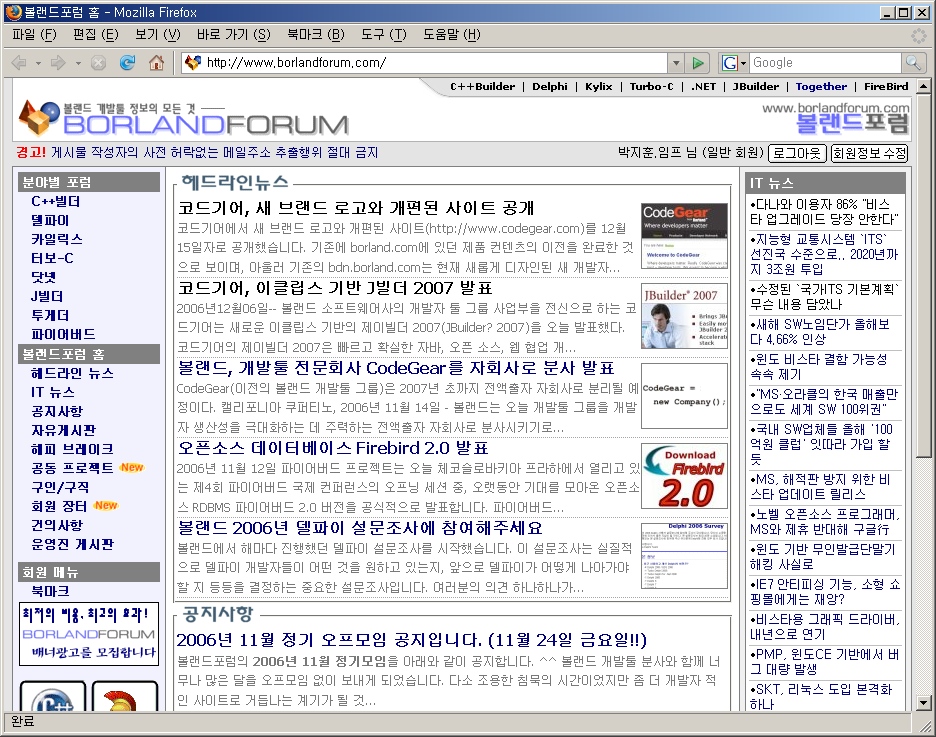Screen dimensions: 936x737
Task: Open the Google search engine dropdown
Action: (x=734, y=63)
